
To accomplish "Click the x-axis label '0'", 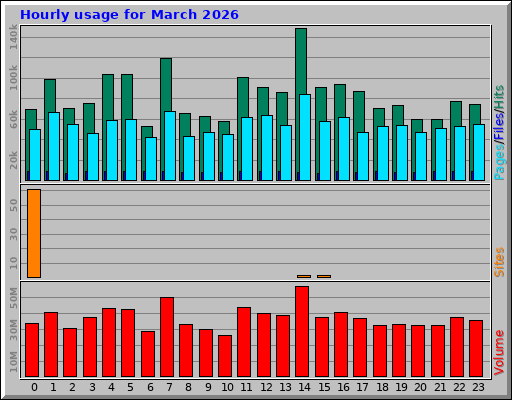I will 34,387.
